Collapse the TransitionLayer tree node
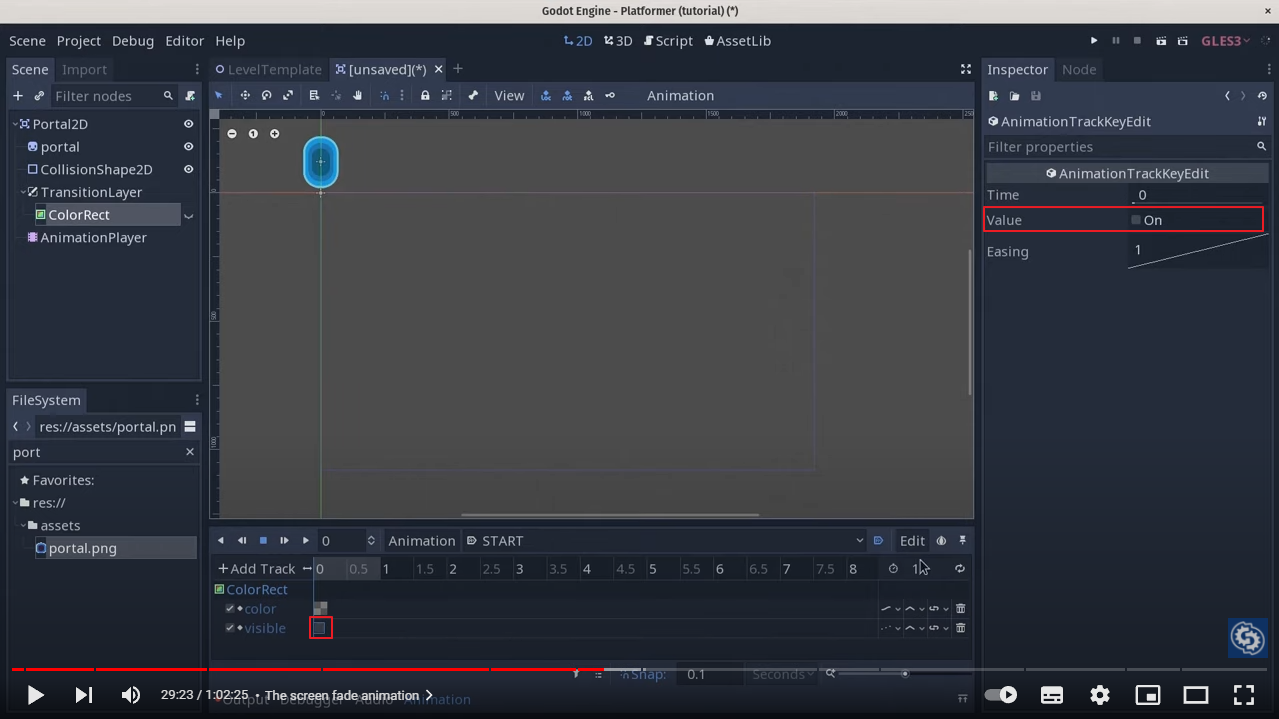This screenshot has width=1279, height=719. pyautogui.click(x=23, y=192)
